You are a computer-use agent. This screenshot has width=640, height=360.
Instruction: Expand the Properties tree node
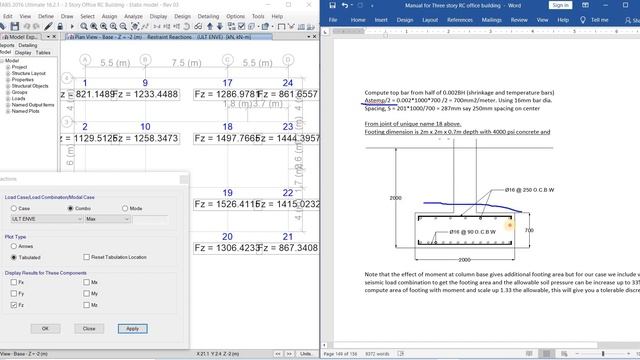pos(8,80)
